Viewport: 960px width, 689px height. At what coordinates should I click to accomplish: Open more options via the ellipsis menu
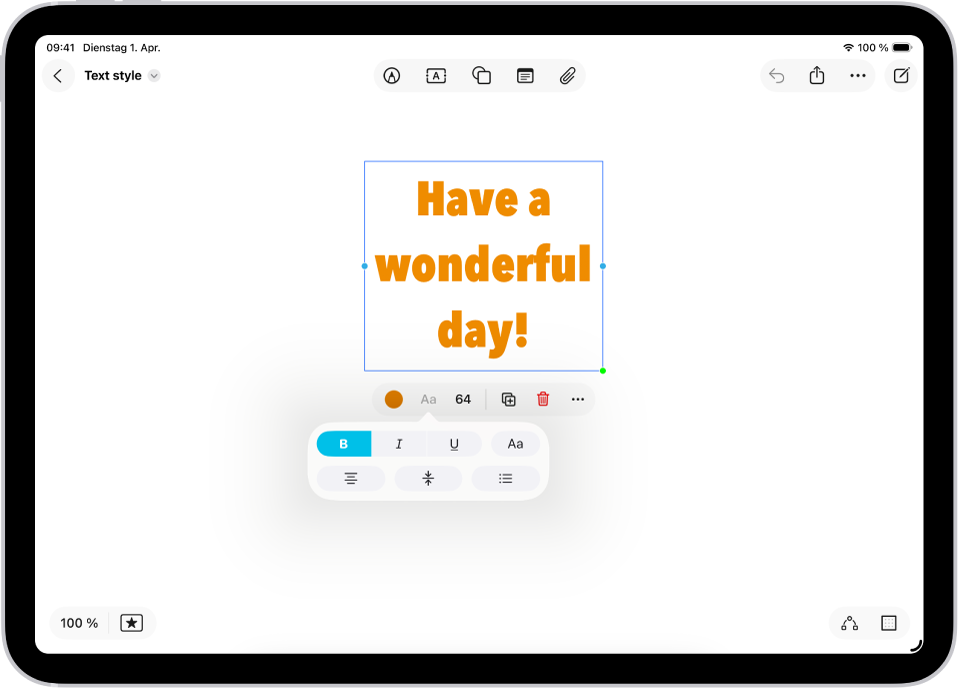pyautogui.click(x=578, y=399)
